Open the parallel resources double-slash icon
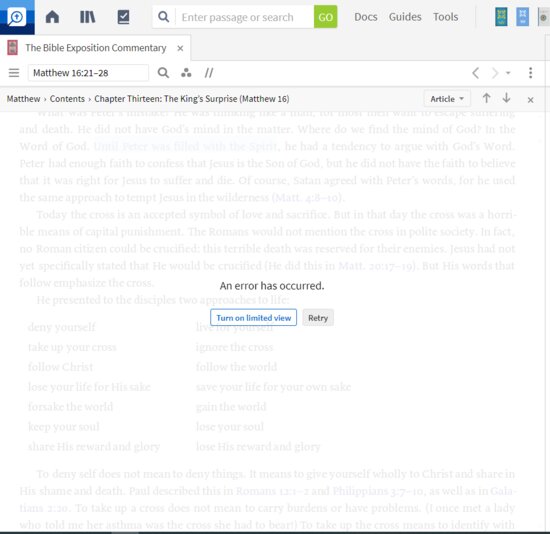The width and height of the screenshot is (550, 534). coord(209,73)
